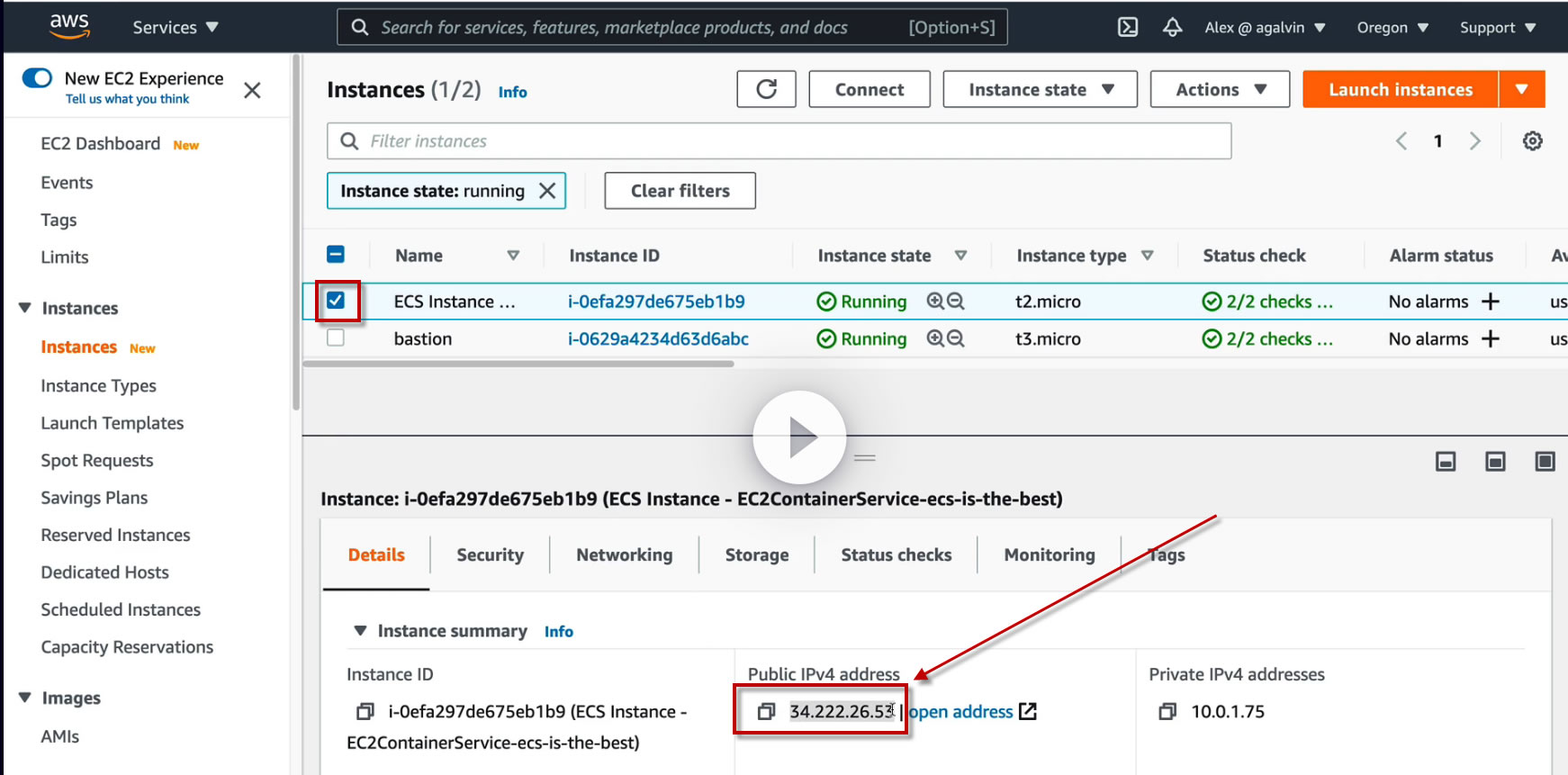Select the Details tab

(376, 555)
